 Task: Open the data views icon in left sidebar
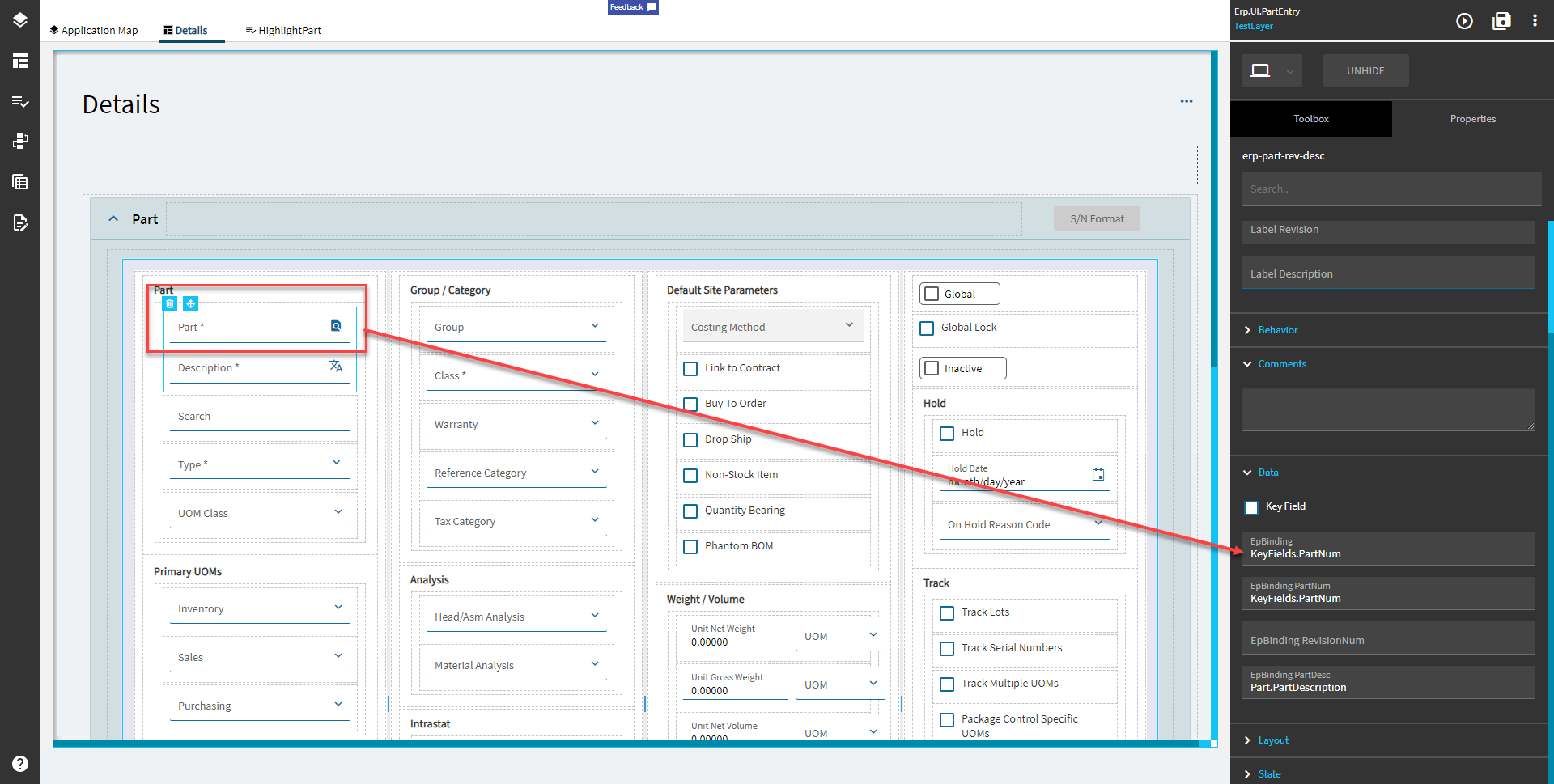(20, 142)
